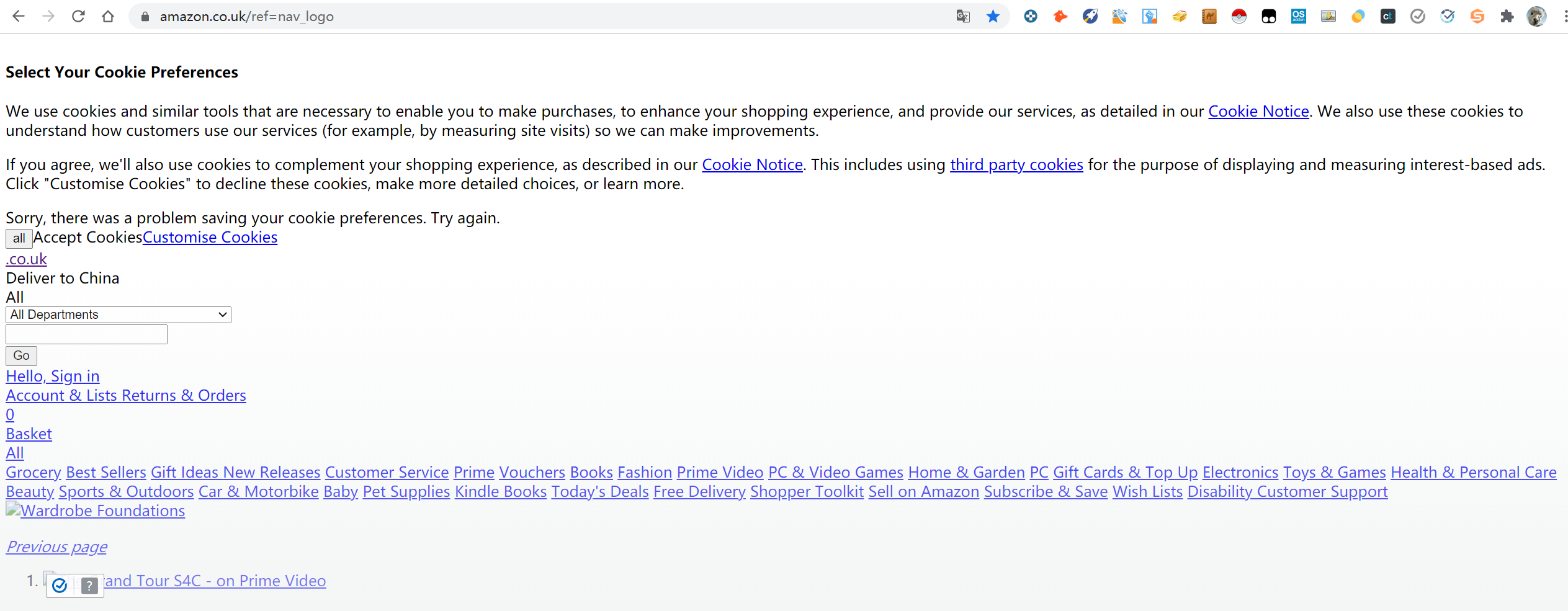Open the orange globe extension icon
1568x611 pixels.
pyautogui.click(x=1120, y=17)
